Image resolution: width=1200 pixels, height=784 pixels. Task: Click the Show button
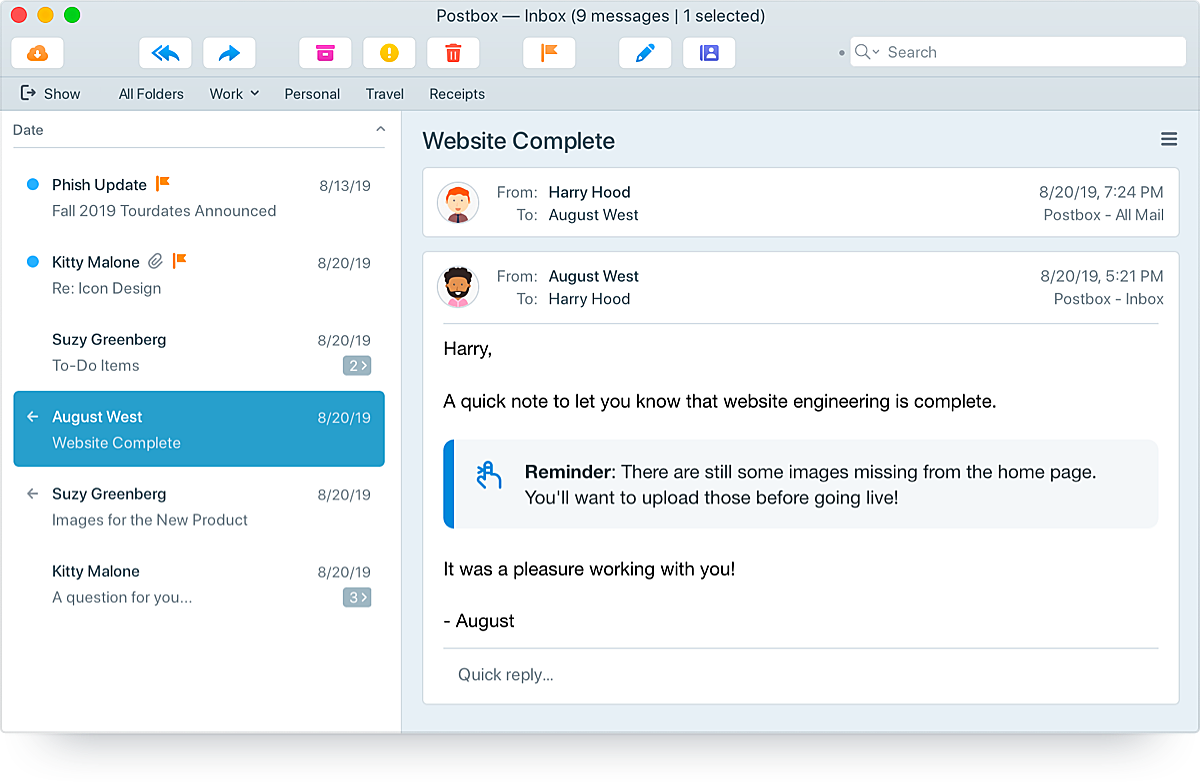pos(50,93)
